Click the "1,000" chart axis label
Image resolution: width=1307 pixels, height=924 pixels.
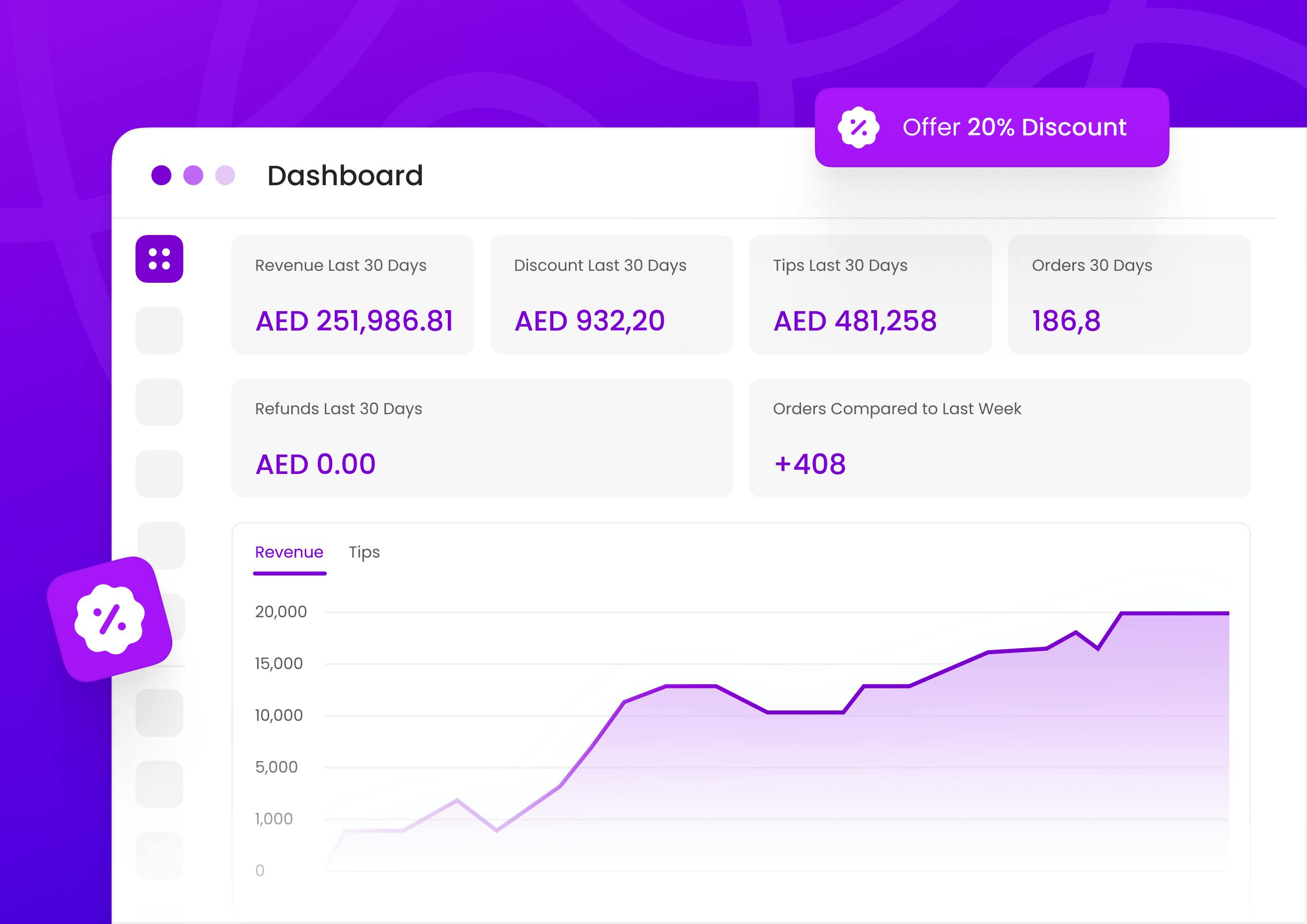(x=274, y=819)
